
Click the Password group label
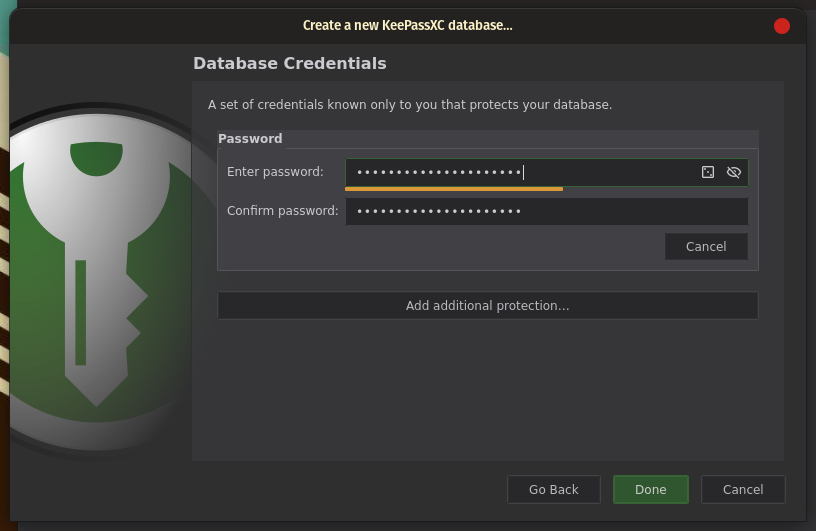tap(250, 138)
